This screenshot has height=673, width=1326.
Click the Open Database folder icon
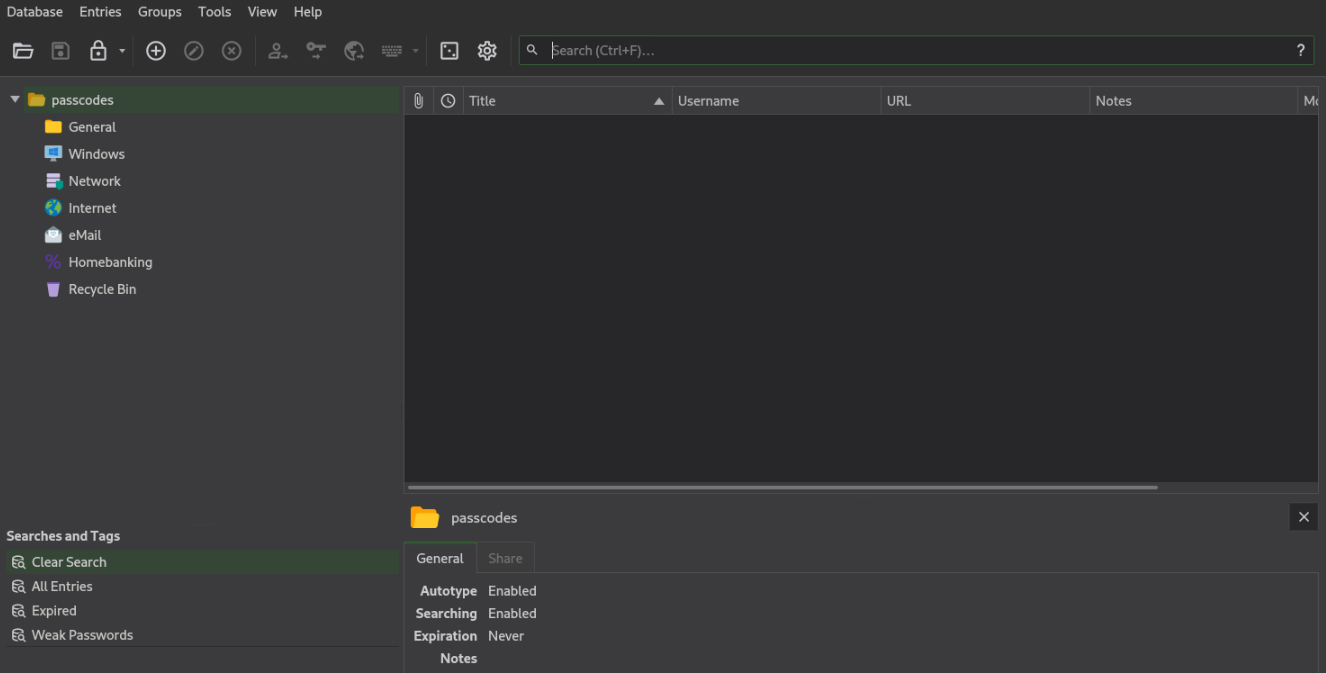pos(23,51)
